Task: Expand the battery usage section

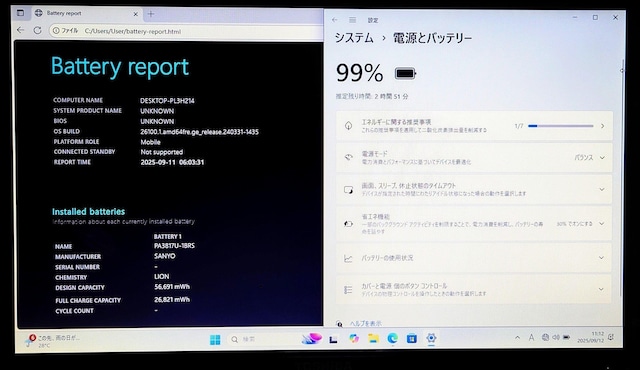Action: (x=474, y=258)
